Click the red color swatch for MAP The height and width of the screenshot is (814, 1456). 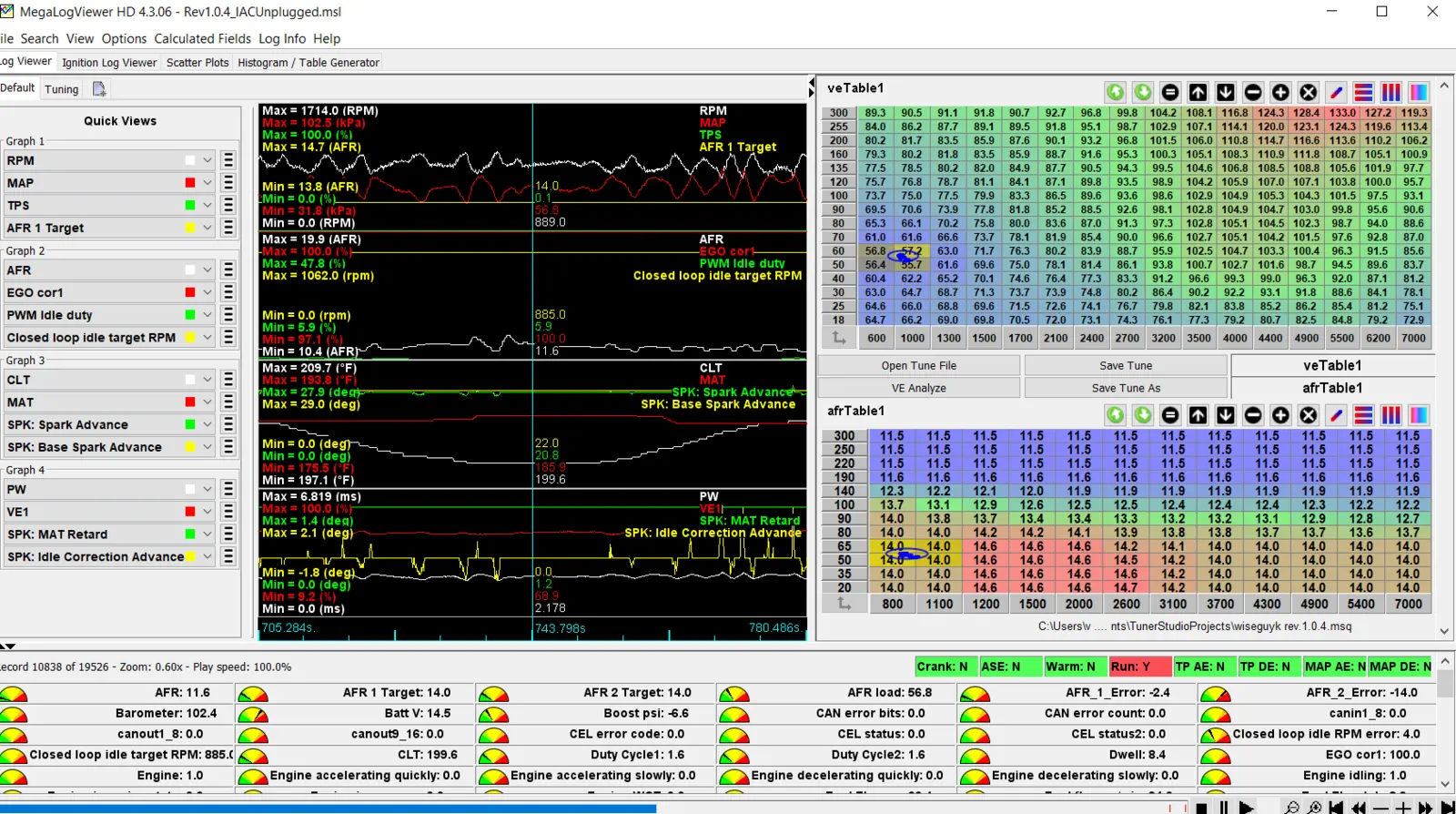190,183
